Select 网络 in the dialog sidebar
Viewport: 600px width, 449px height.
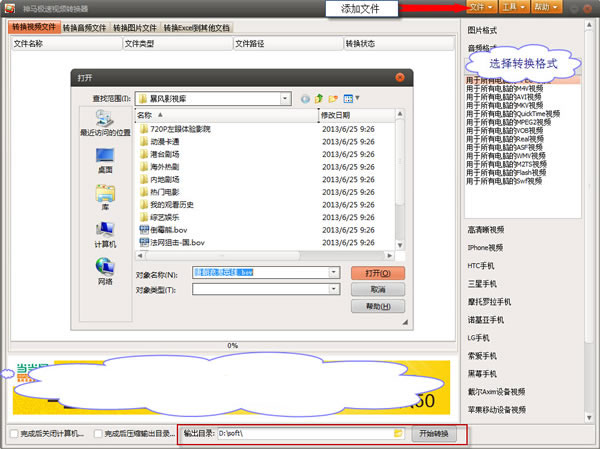coord(105,272)
